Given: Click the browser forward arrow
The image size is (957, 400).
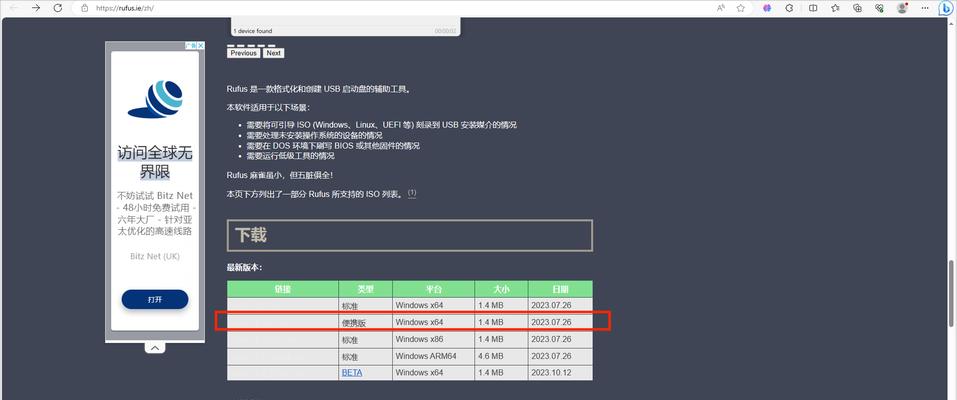Looking at the screenshot, I should tap(36, 8).
